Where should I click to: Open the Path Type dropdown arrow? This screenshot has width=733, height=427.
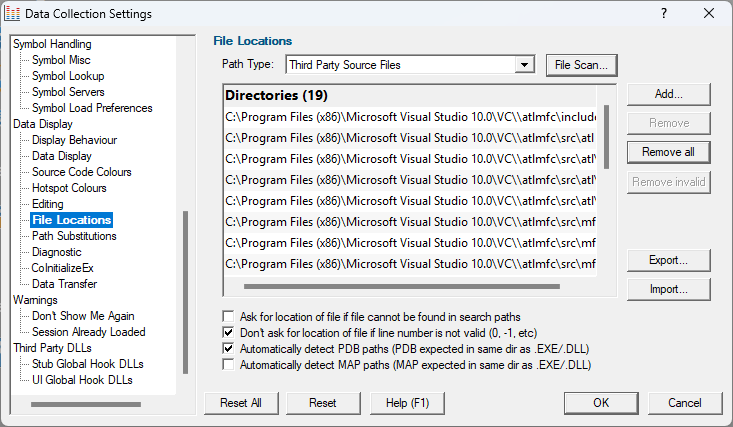pyautogui.click(x=525, y=65)
